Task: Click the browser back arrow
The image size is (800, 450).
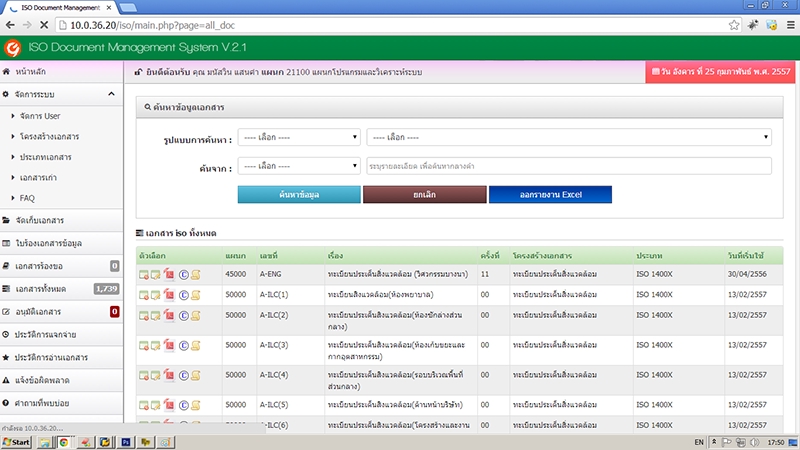Action: pos(10,25)
